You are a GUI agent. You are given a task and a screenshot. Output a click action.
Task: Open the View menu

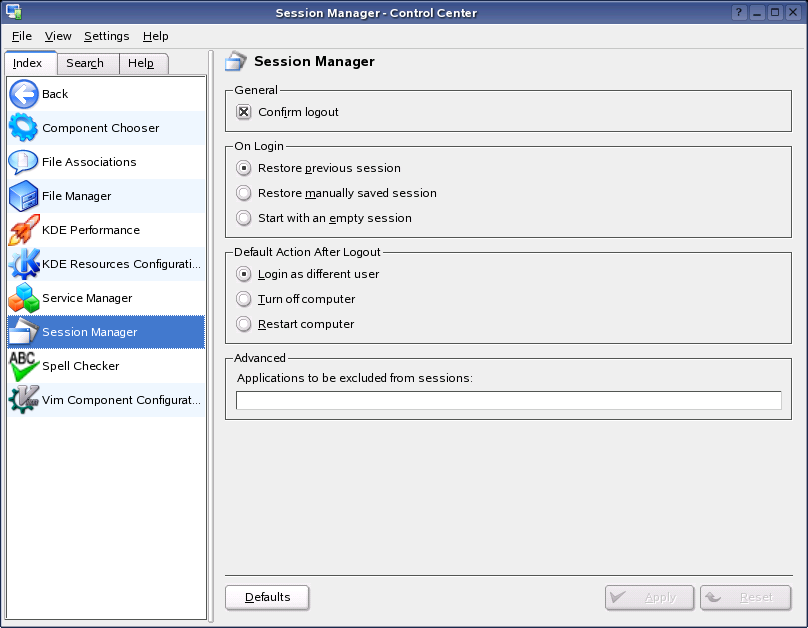58,36
